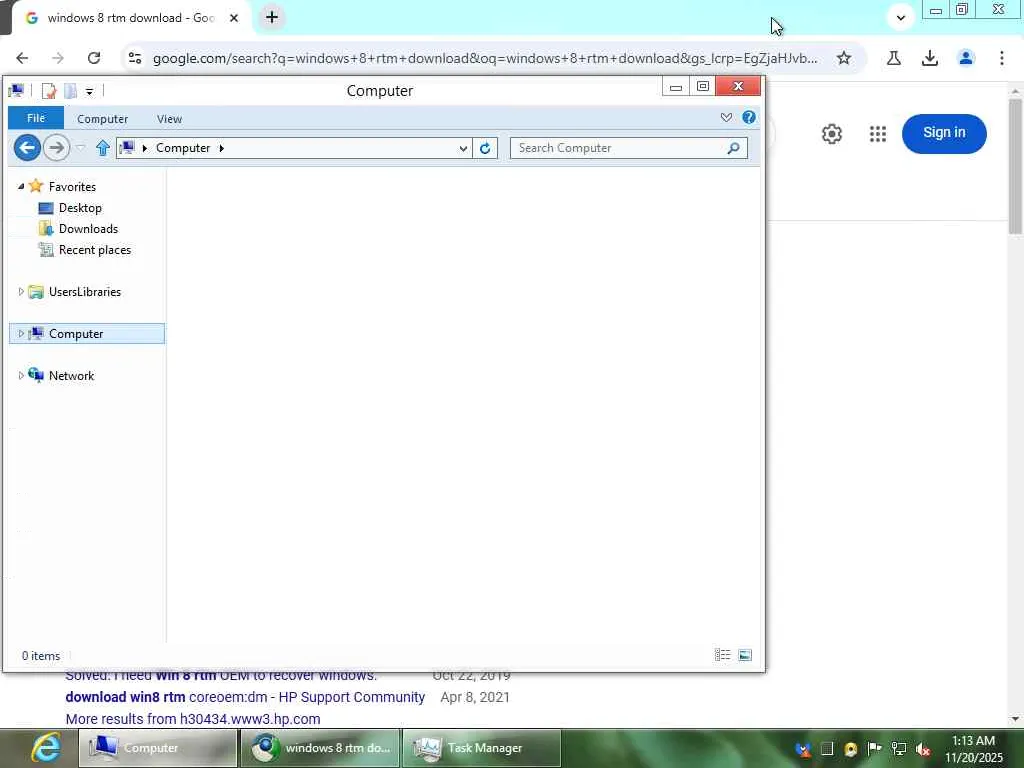
Task: Open Google settings gear icon
Action: click(x=831, y=134)
